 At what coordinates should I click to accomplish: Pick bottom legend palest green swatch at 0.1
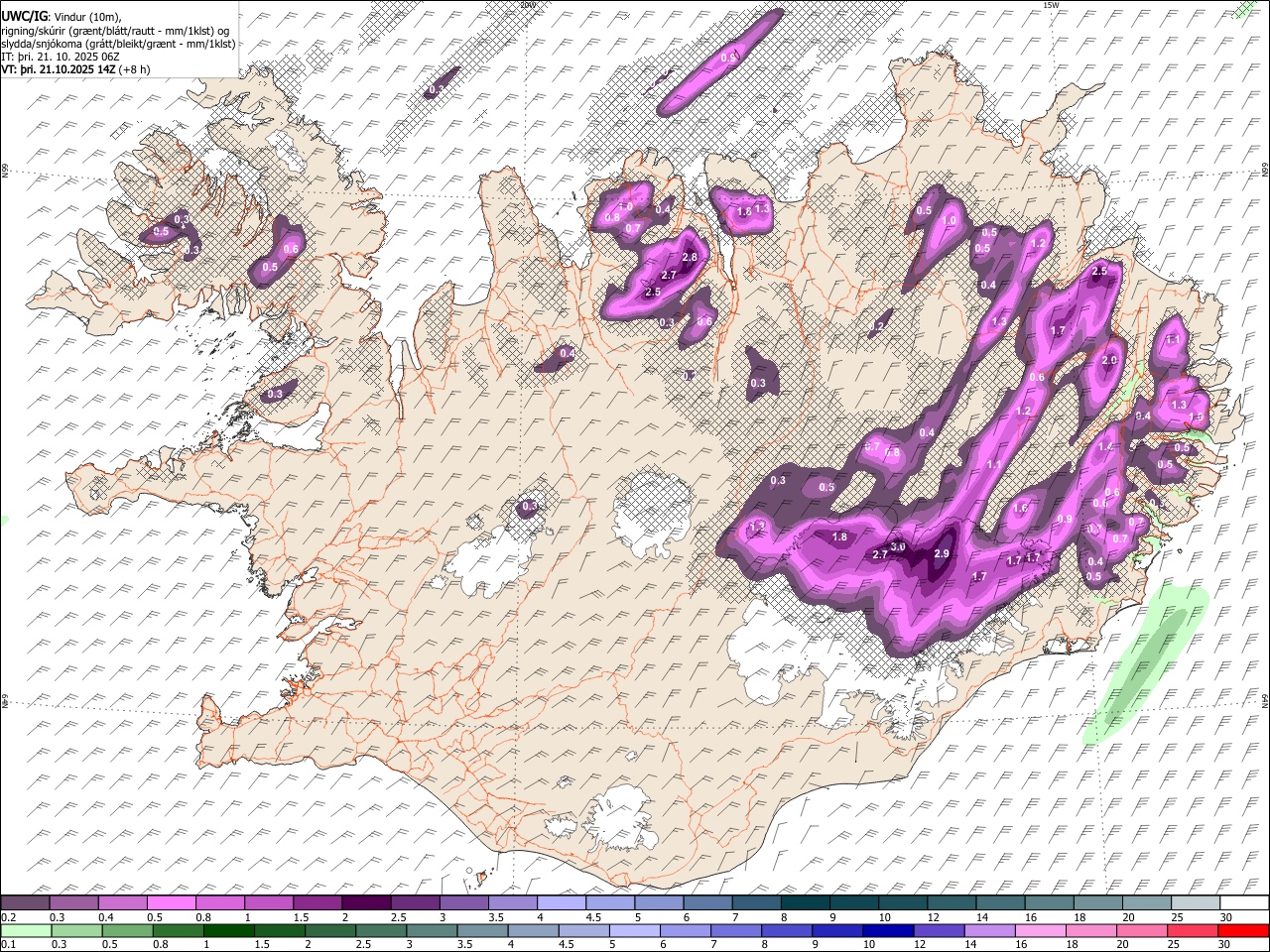pyautogui.click(x=26, y=930)
